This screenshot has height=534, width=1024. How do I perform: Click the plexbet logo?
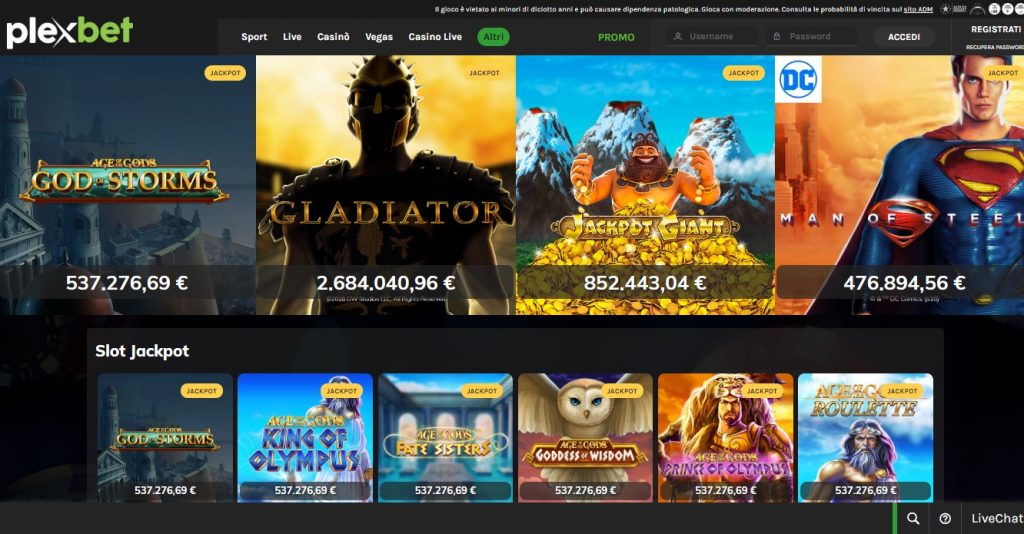pos(69,32)
